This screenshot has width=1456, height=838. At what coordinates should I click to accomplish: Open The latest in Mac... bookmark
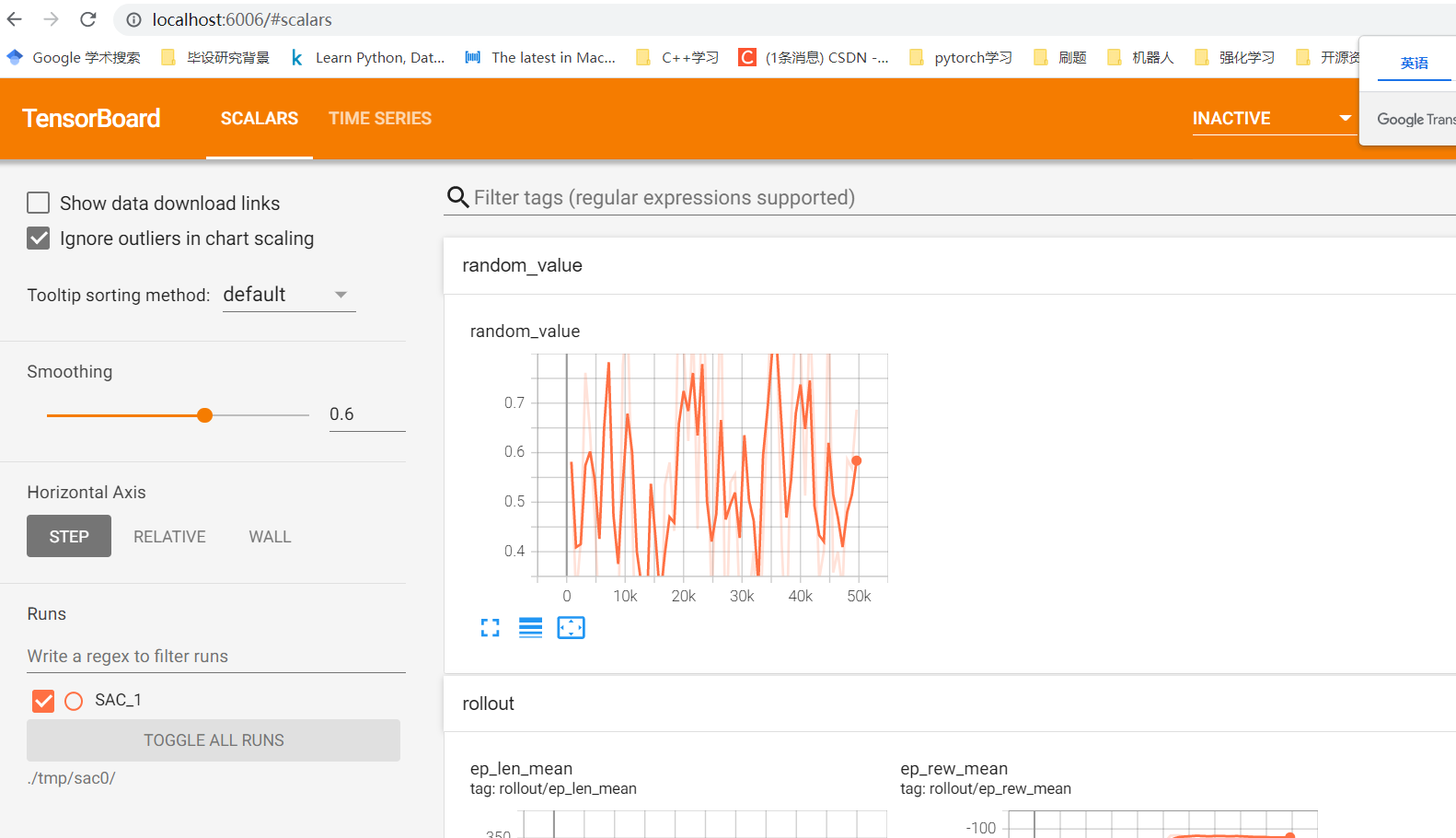point(540,57)
